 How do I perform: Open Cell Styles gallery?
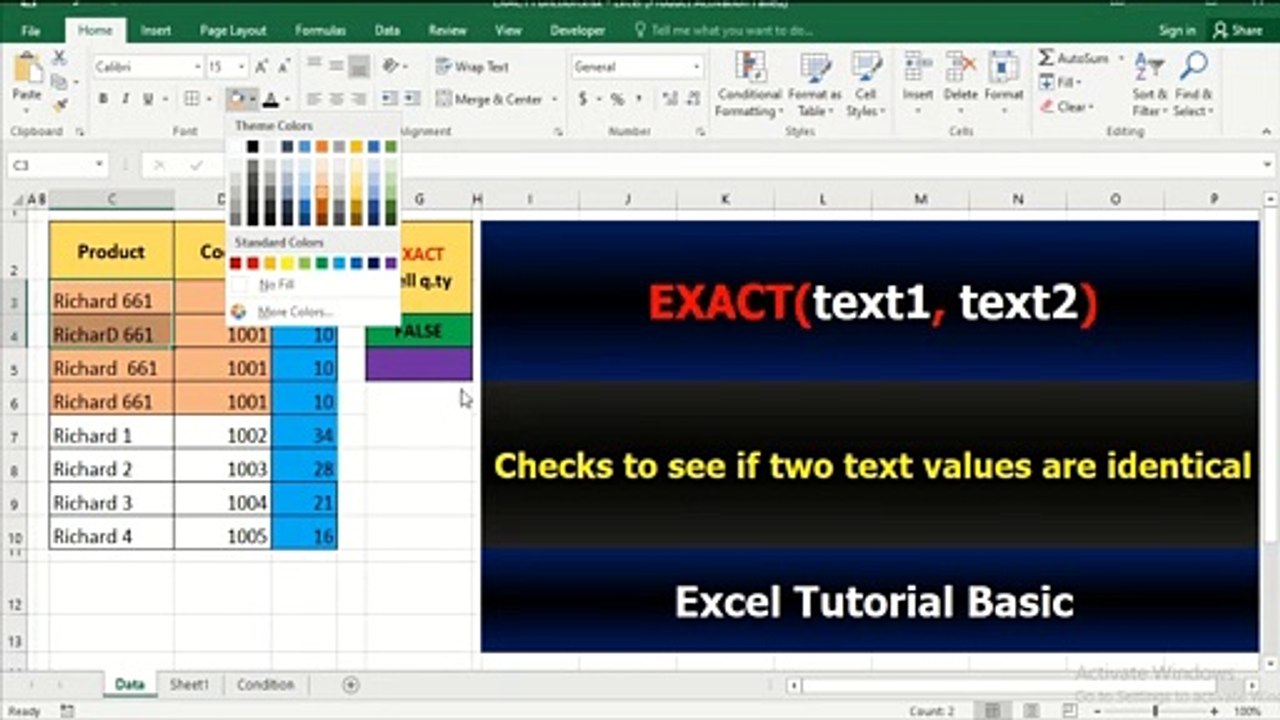coord(865,84)
